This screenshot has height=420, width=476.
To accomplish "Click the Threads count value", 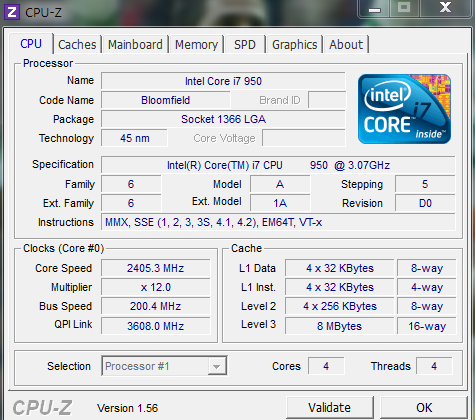I will click(434, 366).
